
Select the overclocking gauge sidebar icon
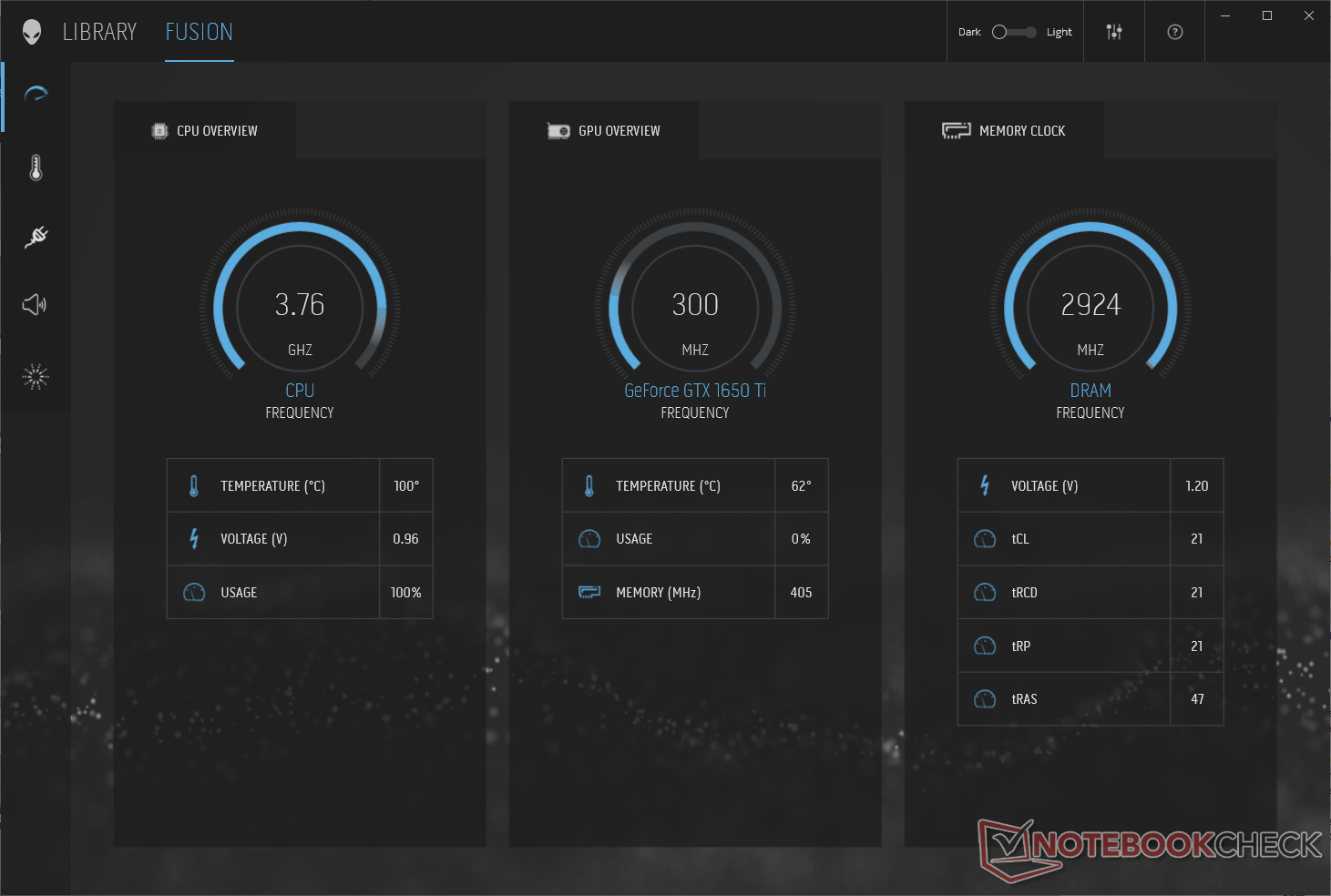[36, 94]
